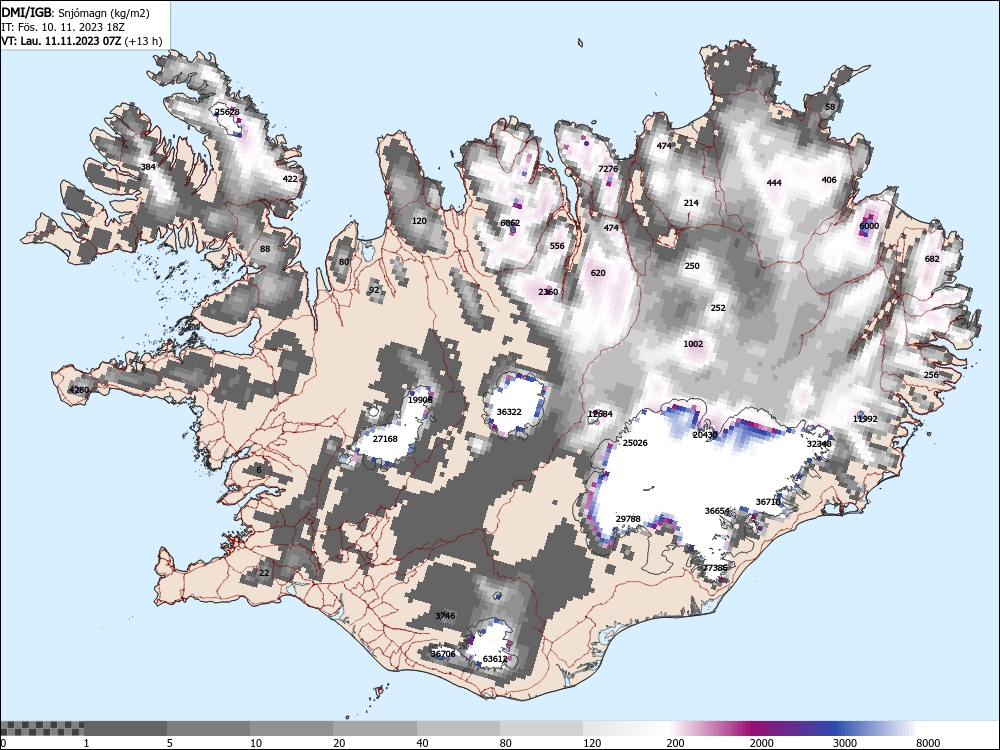Click the glacier value 36322
Viewport: 1000px width, 750px height.
click(509, 412)
